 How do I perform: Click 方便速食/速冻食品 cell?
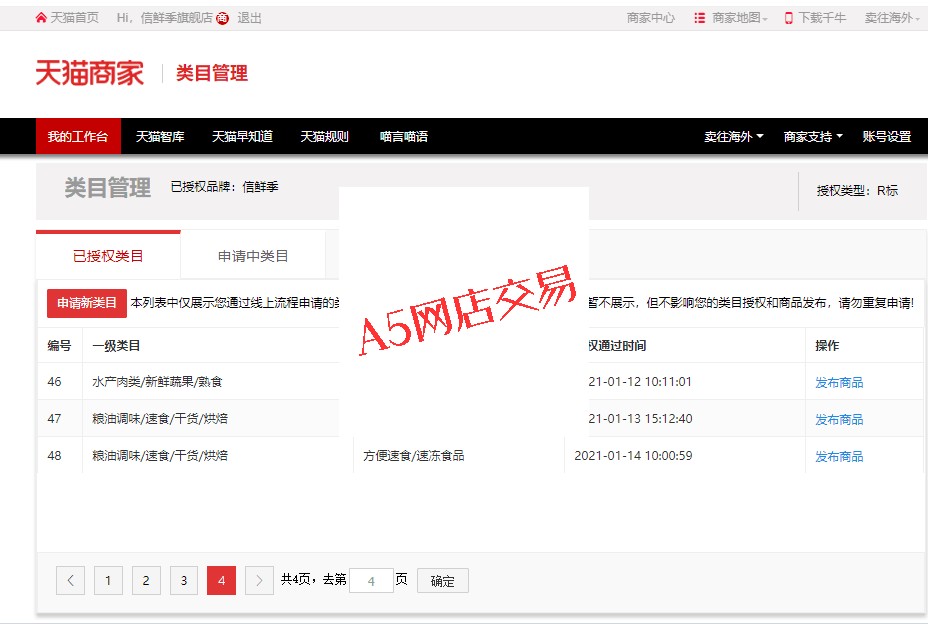(x=414, y=455)
